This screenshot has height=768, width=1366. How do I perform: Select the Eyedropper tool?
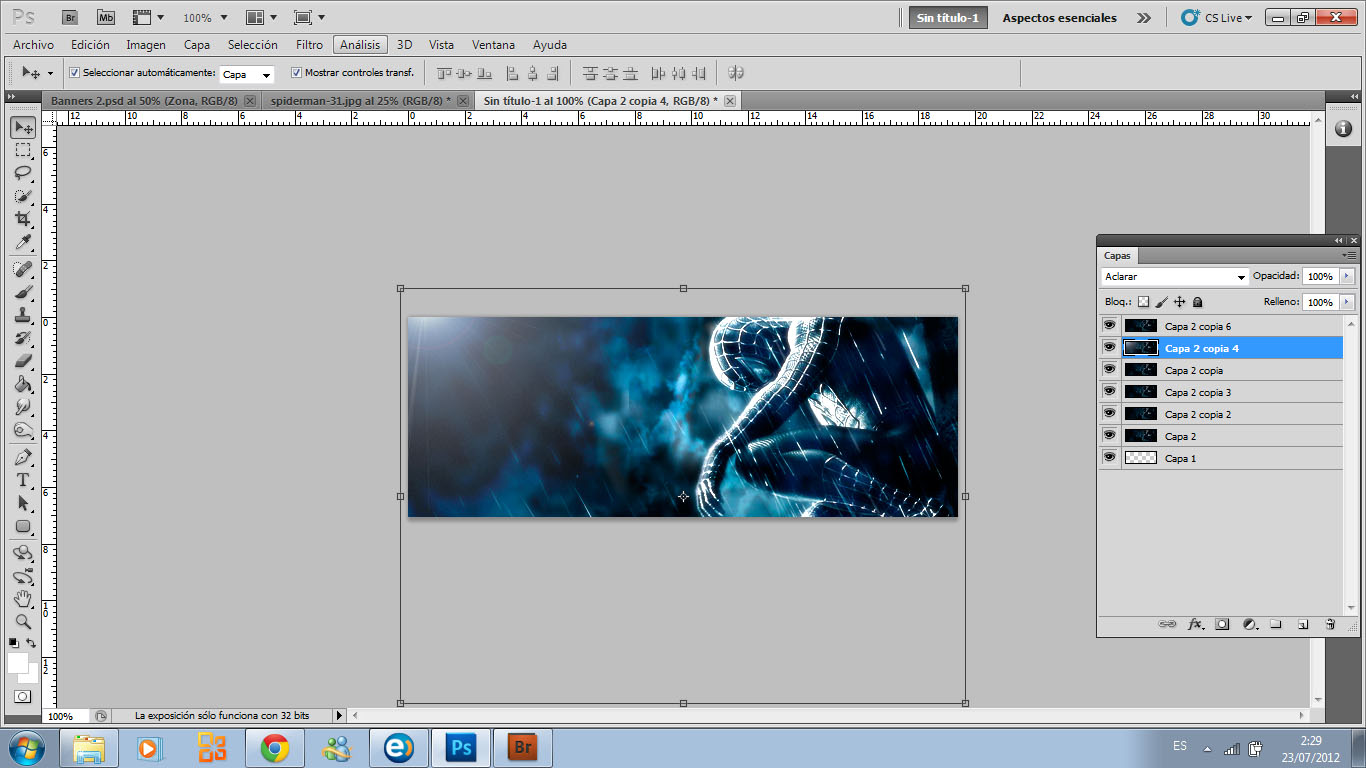tap(23, 242)
